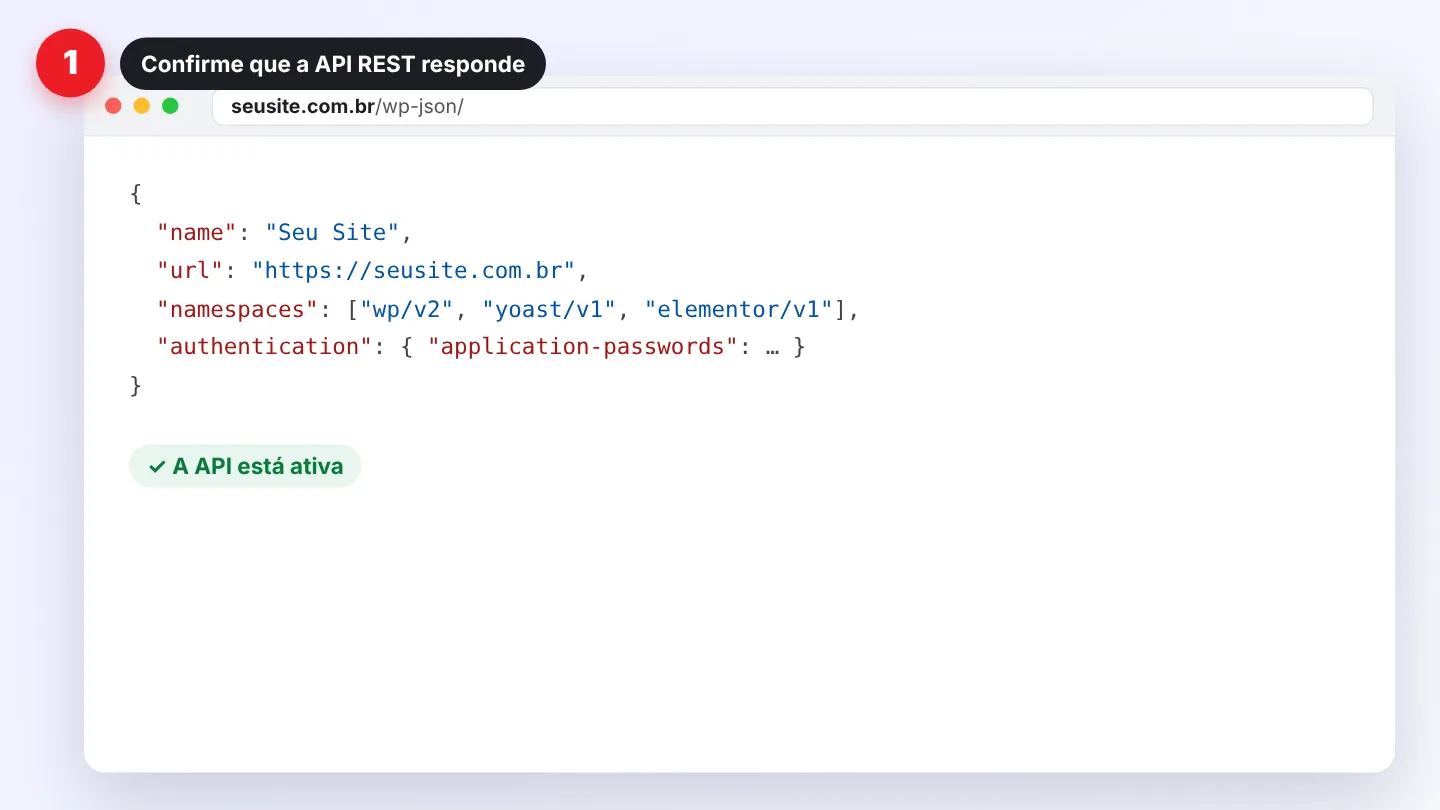Click the "wp/v2" namespace value
This screenshot has width=1440, height=810.
pyautogui.click(x=407, y=309)
